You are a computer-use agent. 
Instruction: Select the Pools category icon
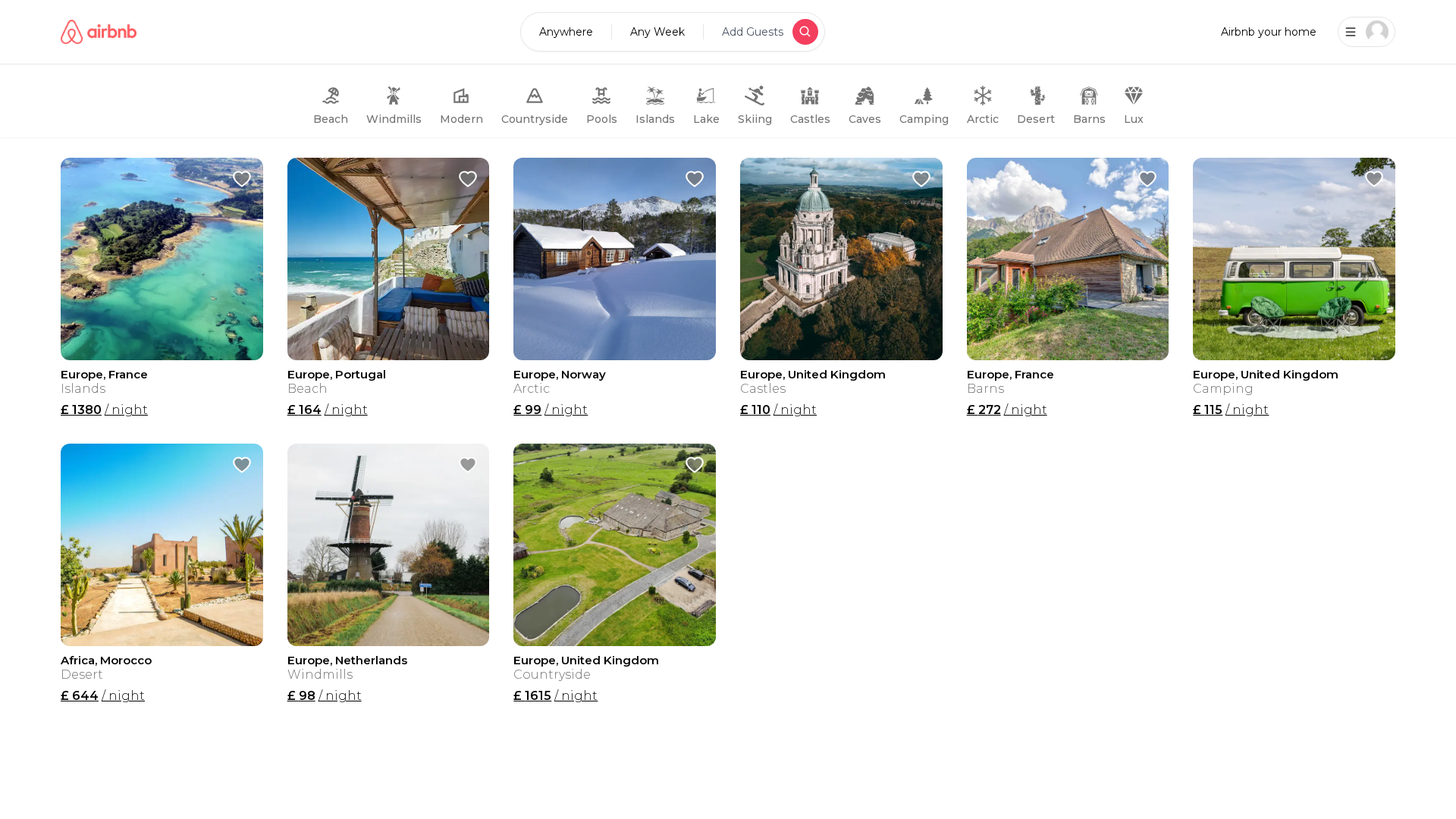coord(601,96)
